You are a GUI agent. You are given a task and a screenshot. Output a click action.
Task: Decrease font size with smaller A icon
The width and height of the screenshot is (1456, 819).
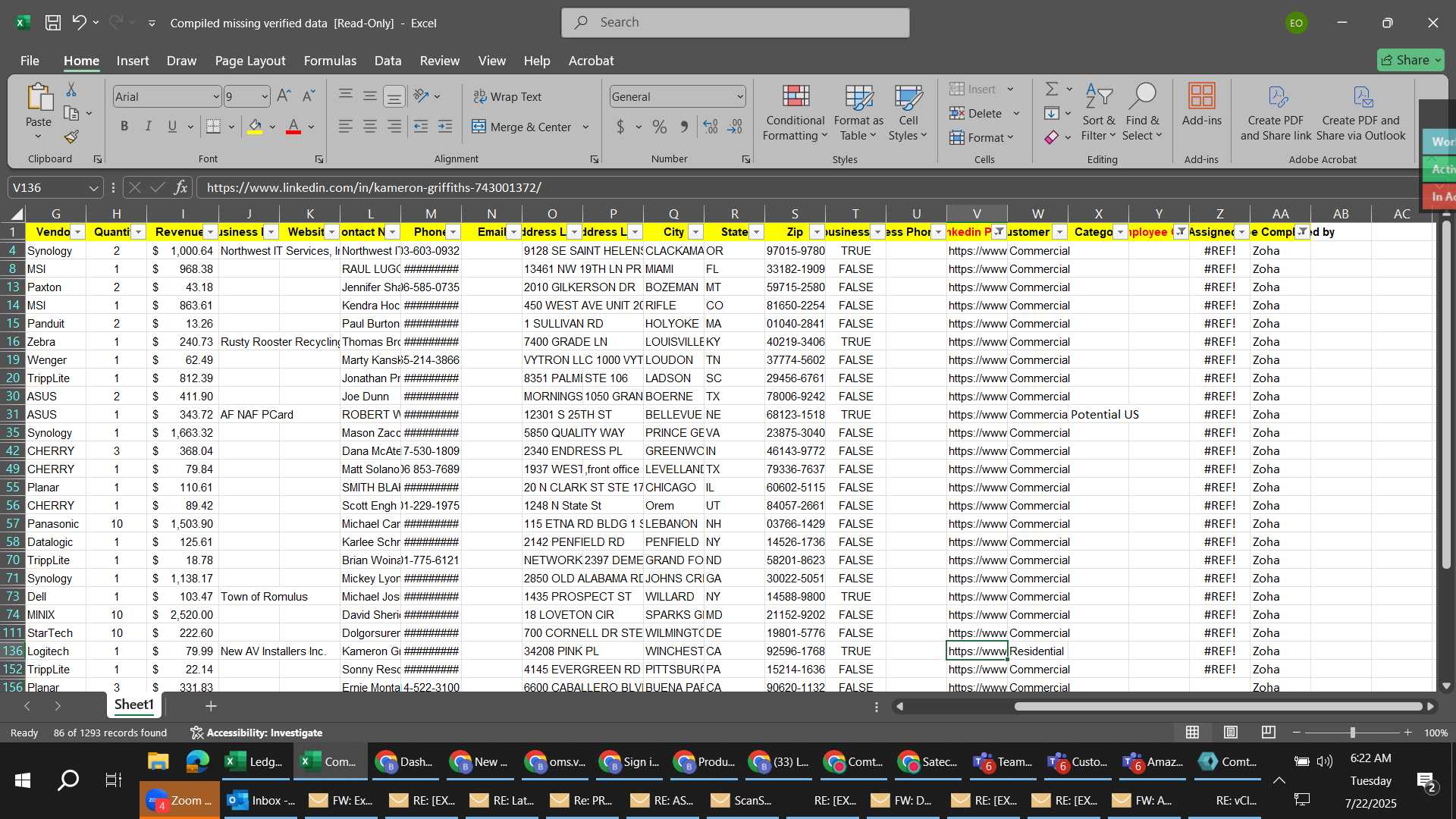pyautogui.click(x=308, y=96)
